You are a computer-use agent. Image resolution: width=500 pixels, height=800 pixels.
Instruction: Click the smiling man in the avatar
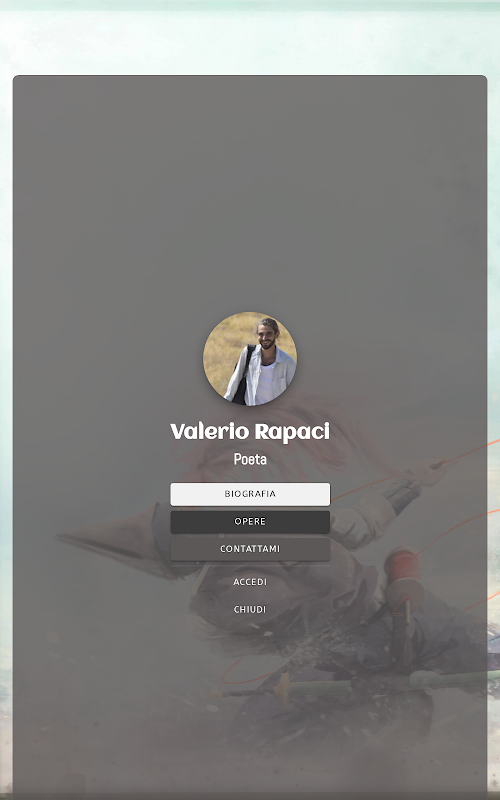coord(263,362)
